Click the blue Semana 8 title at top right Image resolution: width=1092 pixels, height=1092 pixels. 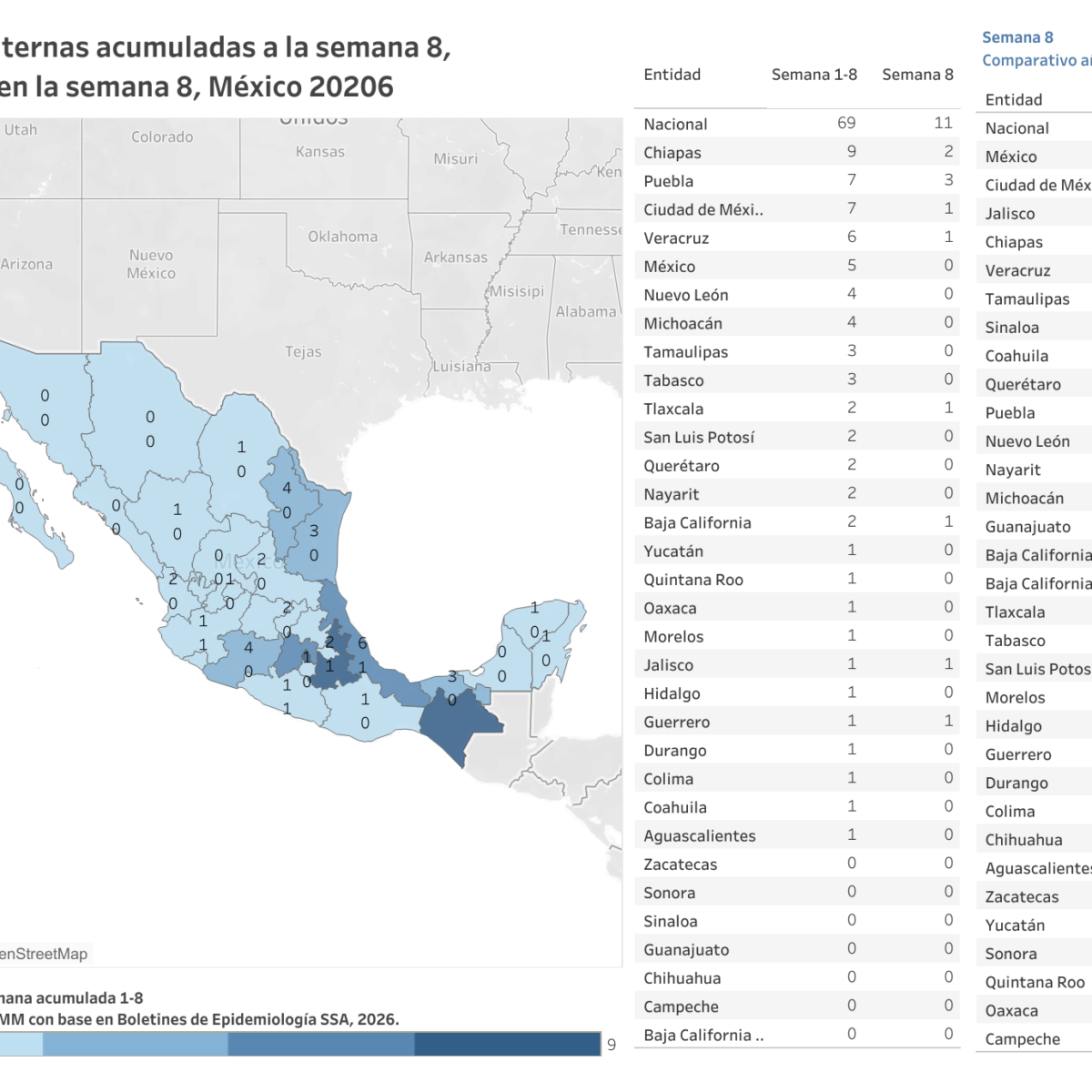pyautogui.click(x=1017, y=37)
